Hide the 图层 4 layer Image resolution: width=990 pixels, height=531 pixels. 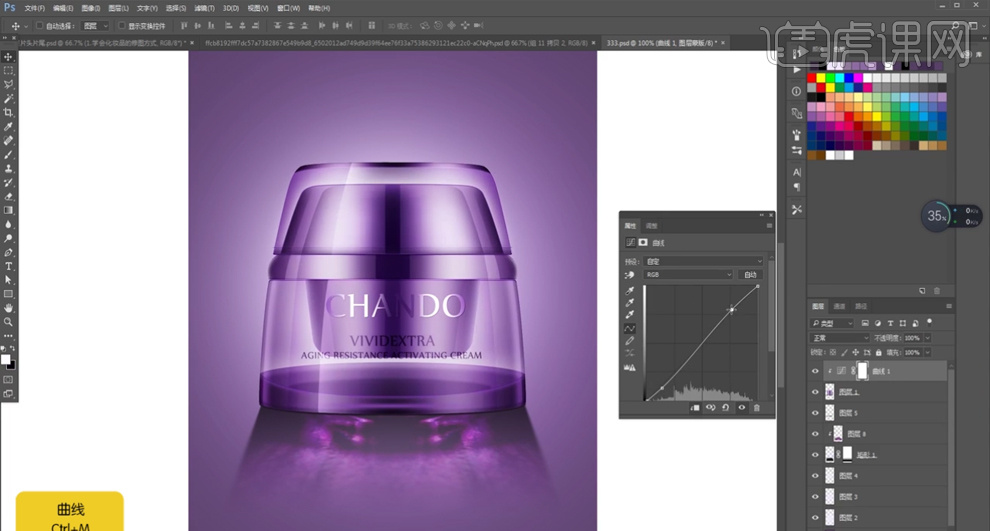(815, 475)
